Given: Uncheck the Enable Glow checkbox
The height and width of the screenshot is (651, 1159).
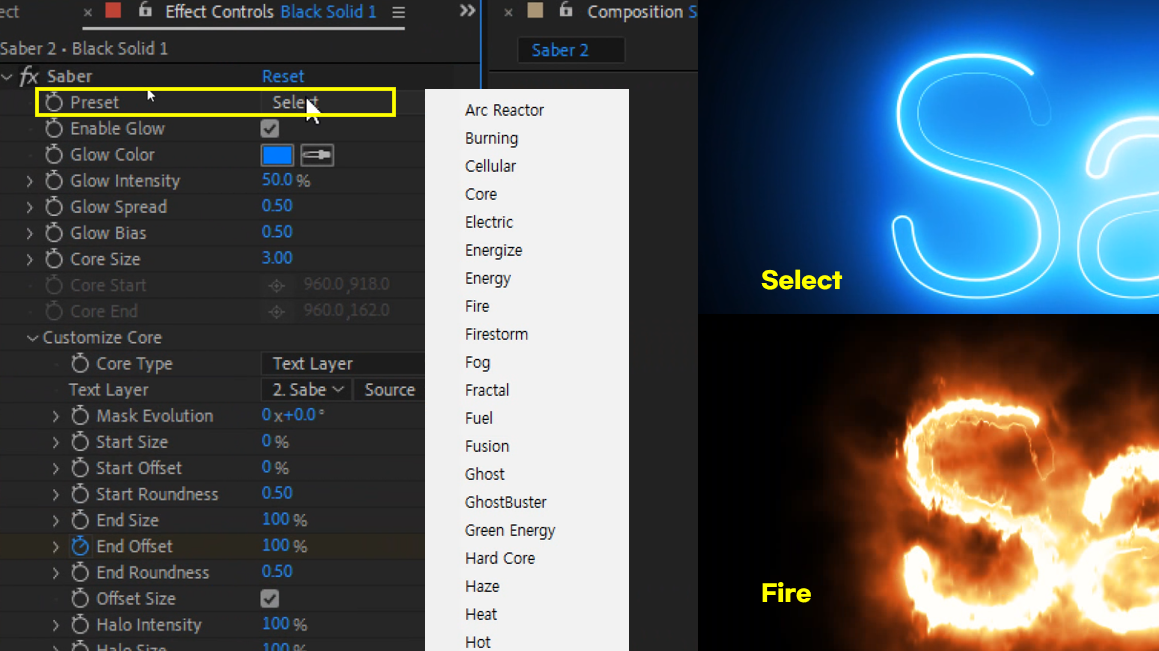Looking at the screenshot, I should pos(270,129).
